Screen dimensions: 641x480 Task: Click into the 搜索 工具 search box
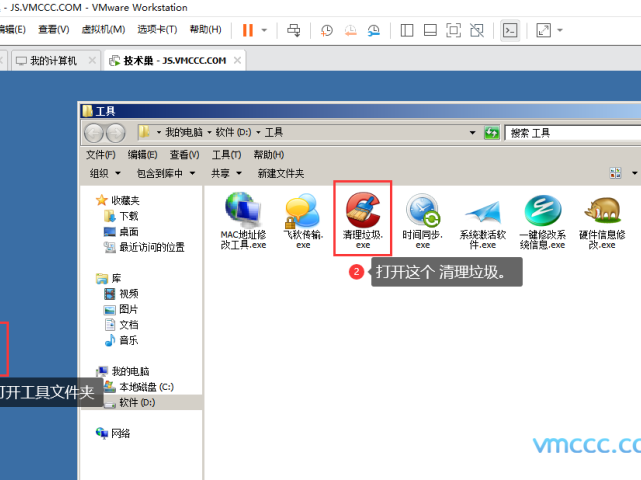point(572,133)
